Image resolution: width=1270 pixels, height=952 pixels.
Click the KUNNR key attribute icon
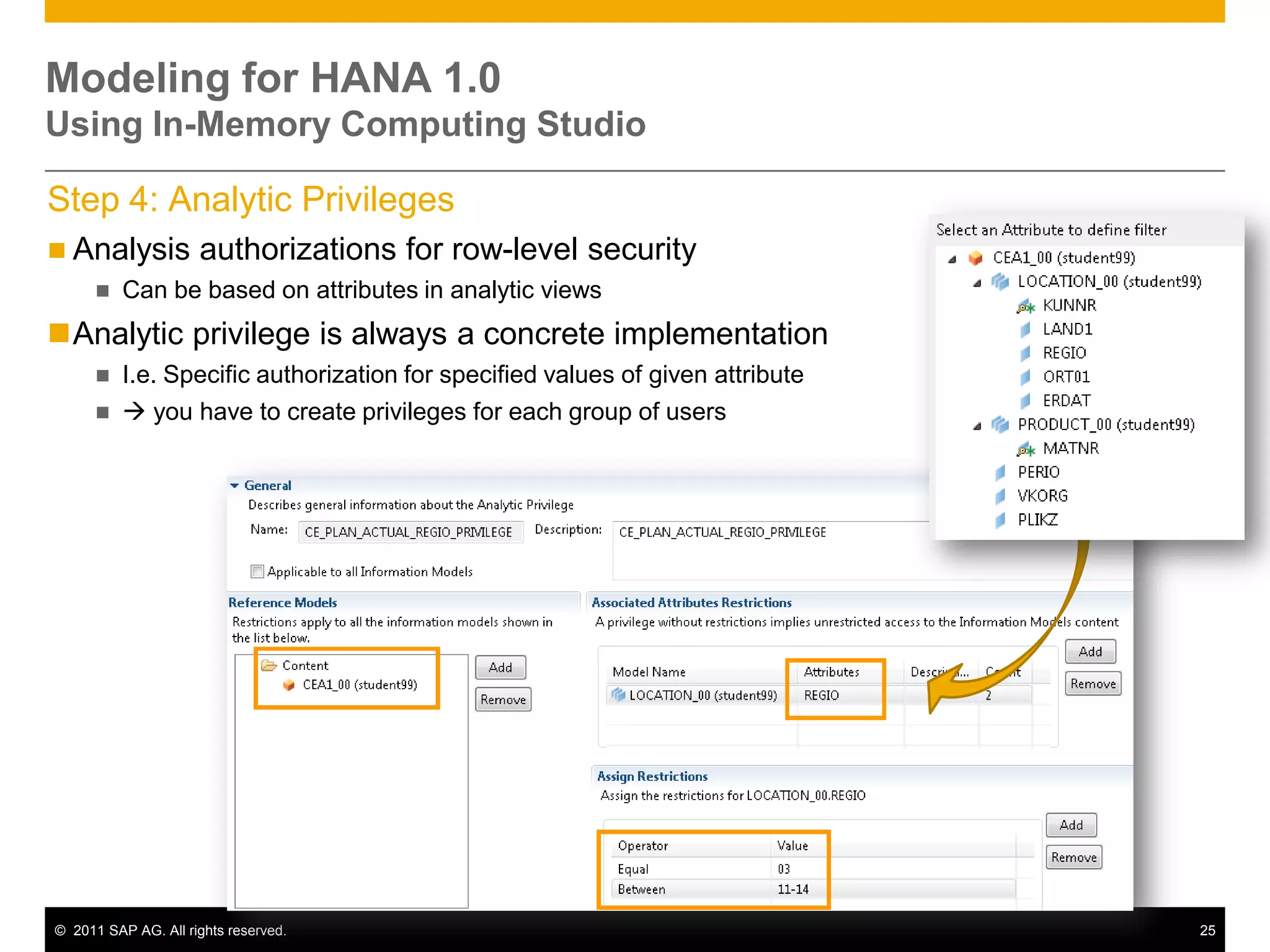[1026, 306]
